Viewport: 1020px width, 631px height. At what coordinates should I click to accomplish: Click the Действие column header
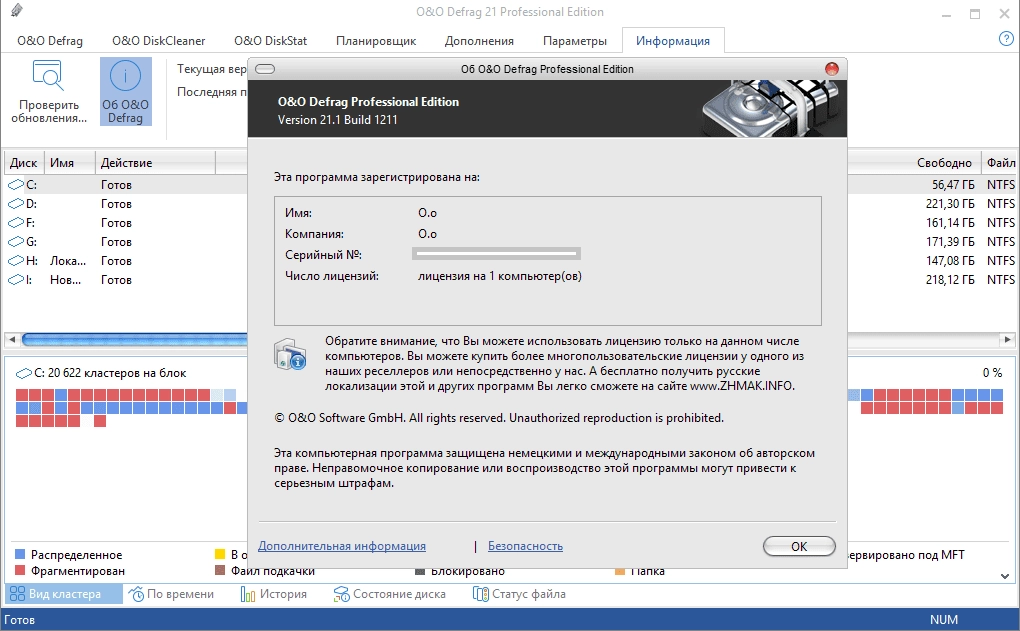pyautogui.click(x=155, y=163)
